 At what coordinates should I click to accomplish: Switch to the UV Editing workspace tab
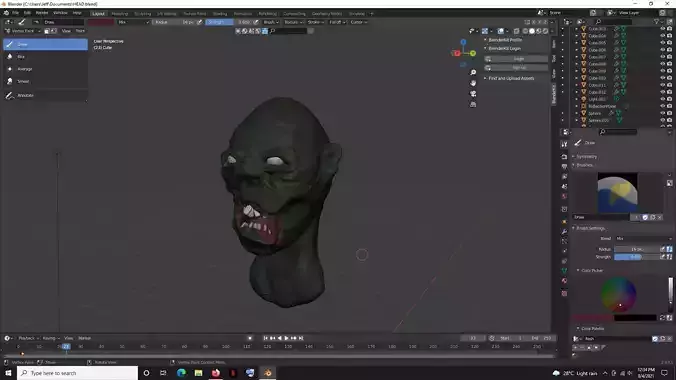pyautogui.click(x=166, y=14)
